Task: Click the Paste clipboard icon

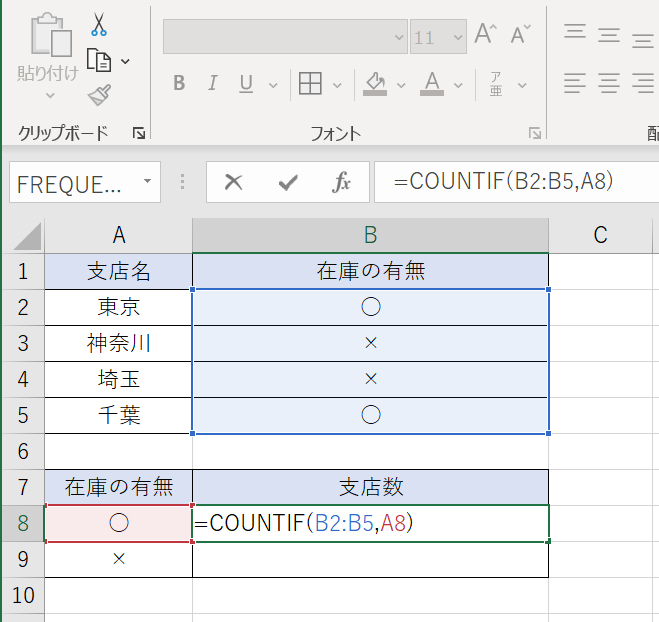Action: coord(51,38)
